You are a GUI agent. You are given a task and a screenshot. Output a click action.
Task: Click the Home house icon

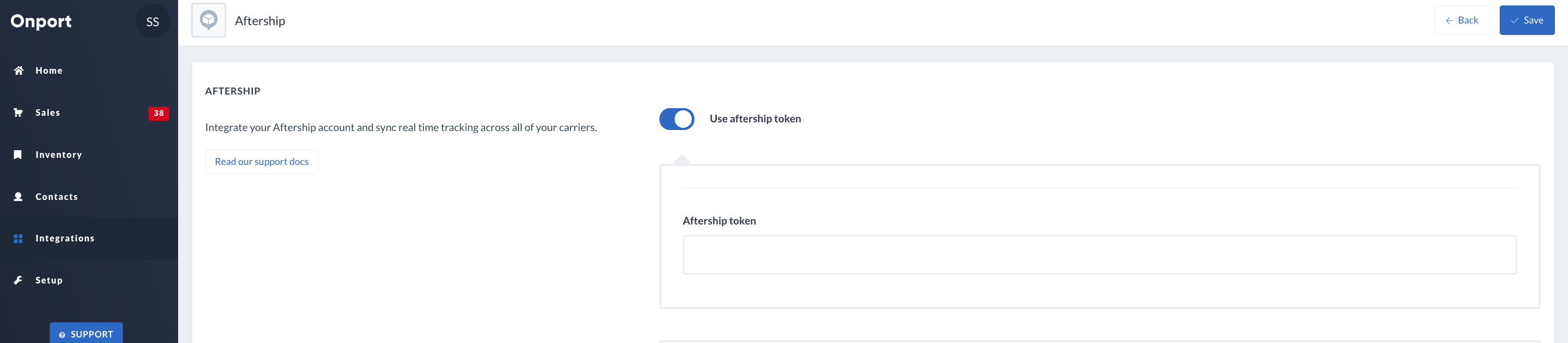click(18, 70)
